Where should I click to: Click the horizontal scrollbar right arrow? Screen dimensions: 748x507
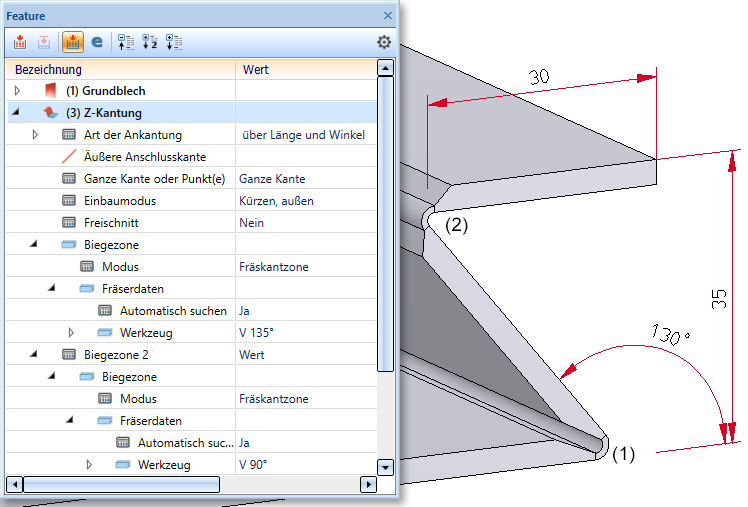(368, 485)
